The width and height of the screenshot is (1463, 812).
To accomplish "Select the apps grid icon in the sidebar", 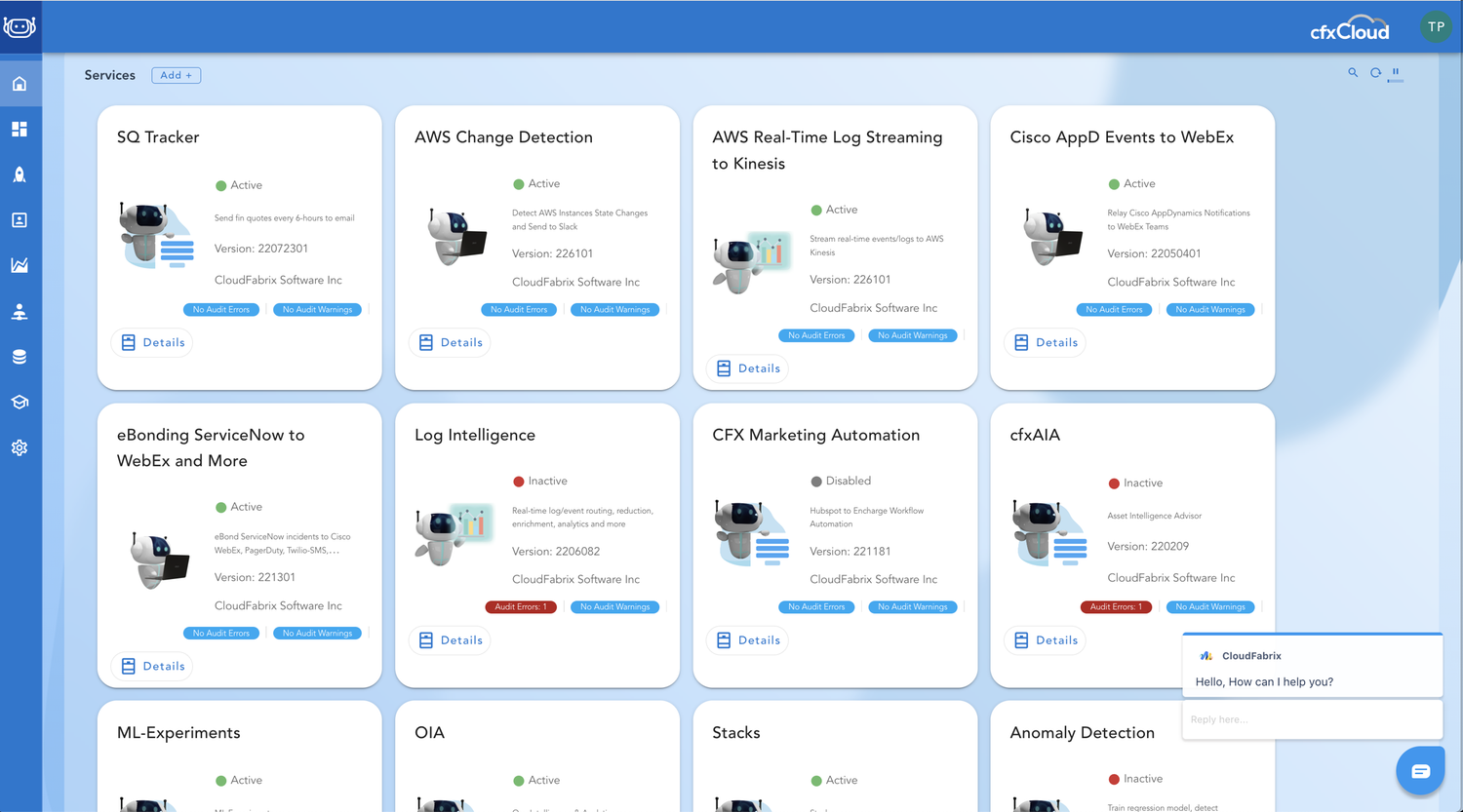I will 20,129.
